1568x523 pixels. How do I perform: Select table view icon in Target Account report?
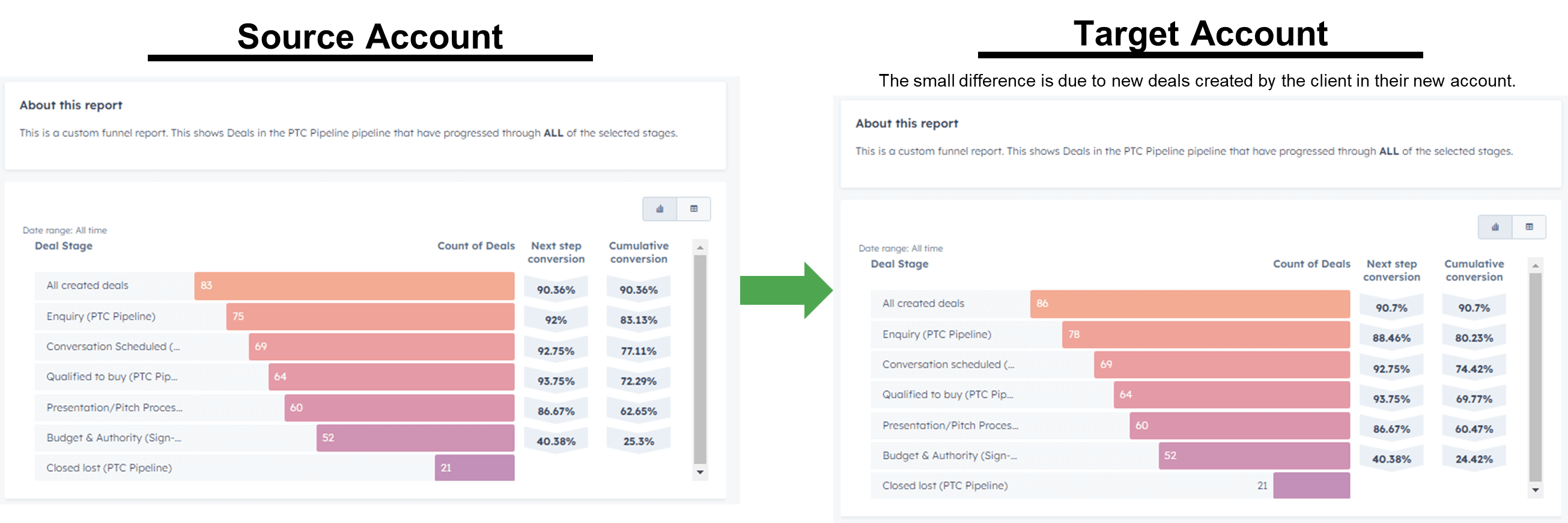pyautogui.click(x=1529, y=227)
